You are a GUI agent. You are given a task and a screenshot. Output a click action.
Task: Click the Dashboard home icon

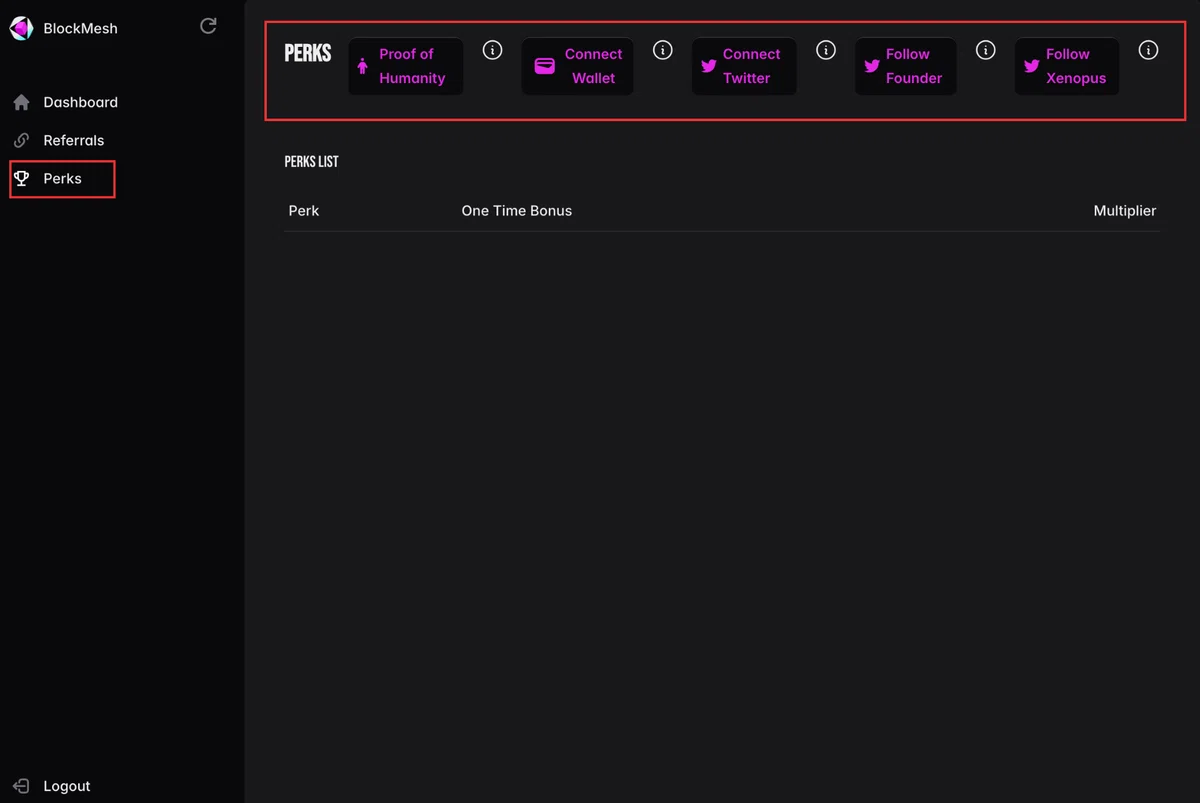pos(21,102)
